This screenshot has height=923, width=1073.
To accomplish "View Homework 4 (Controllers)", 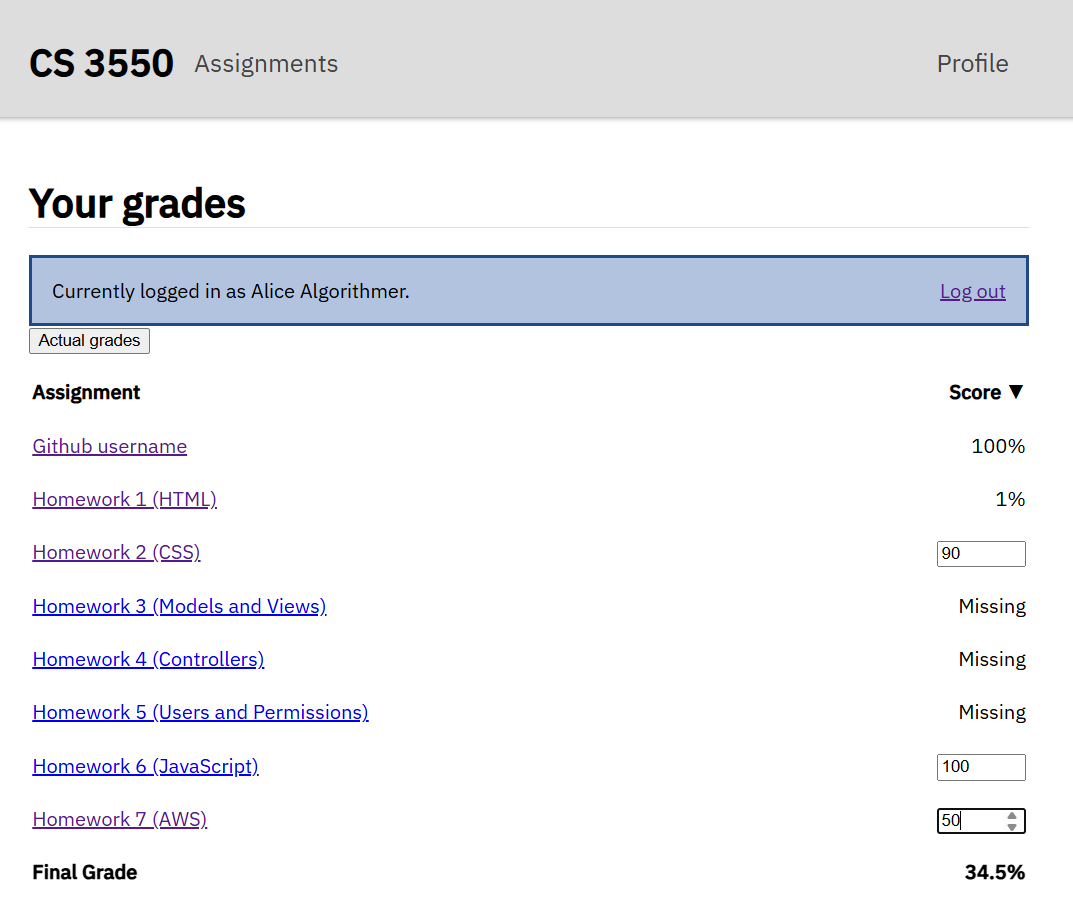I will click(148, 659).
